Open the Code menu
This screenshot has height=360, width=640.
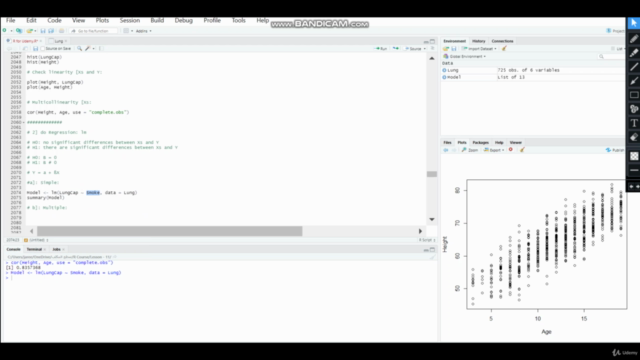coord(54,20)
